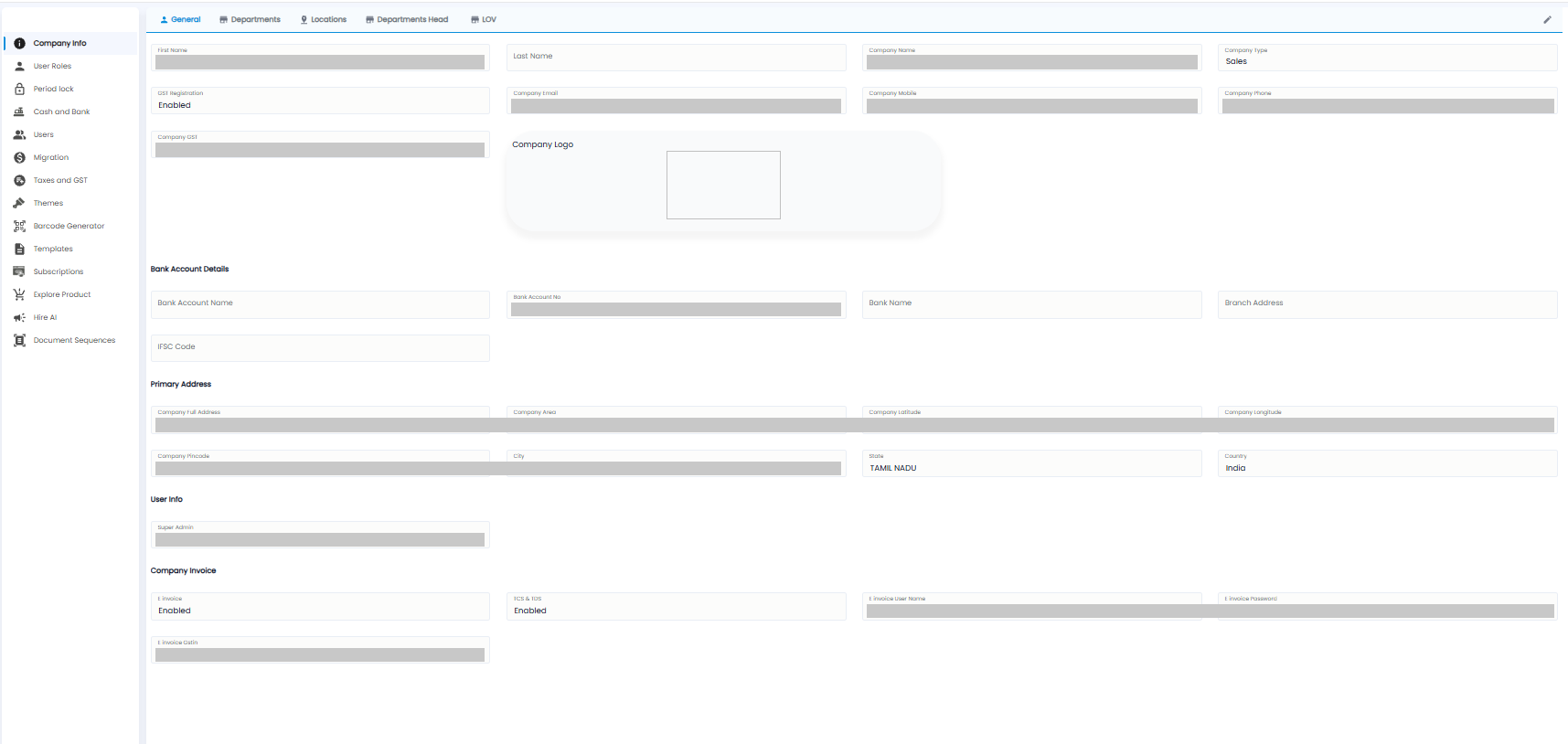This screenshot has height=744, width=1568.
Task: Click the Templates document icon
Action: 19,249
